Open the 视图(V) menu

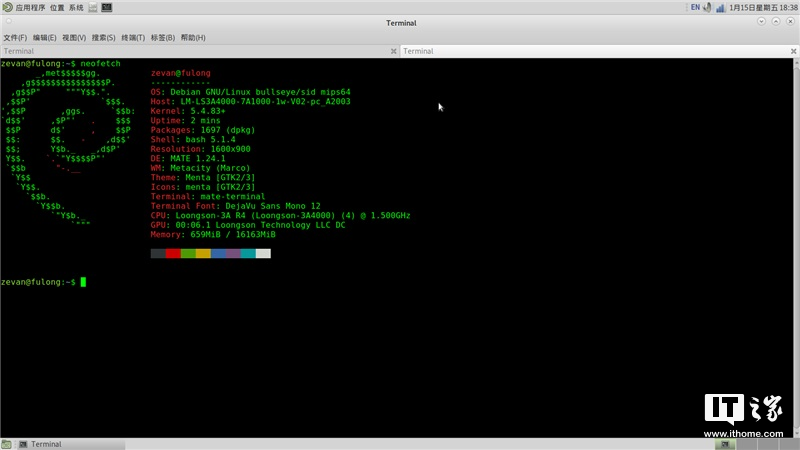pos(74,38)
